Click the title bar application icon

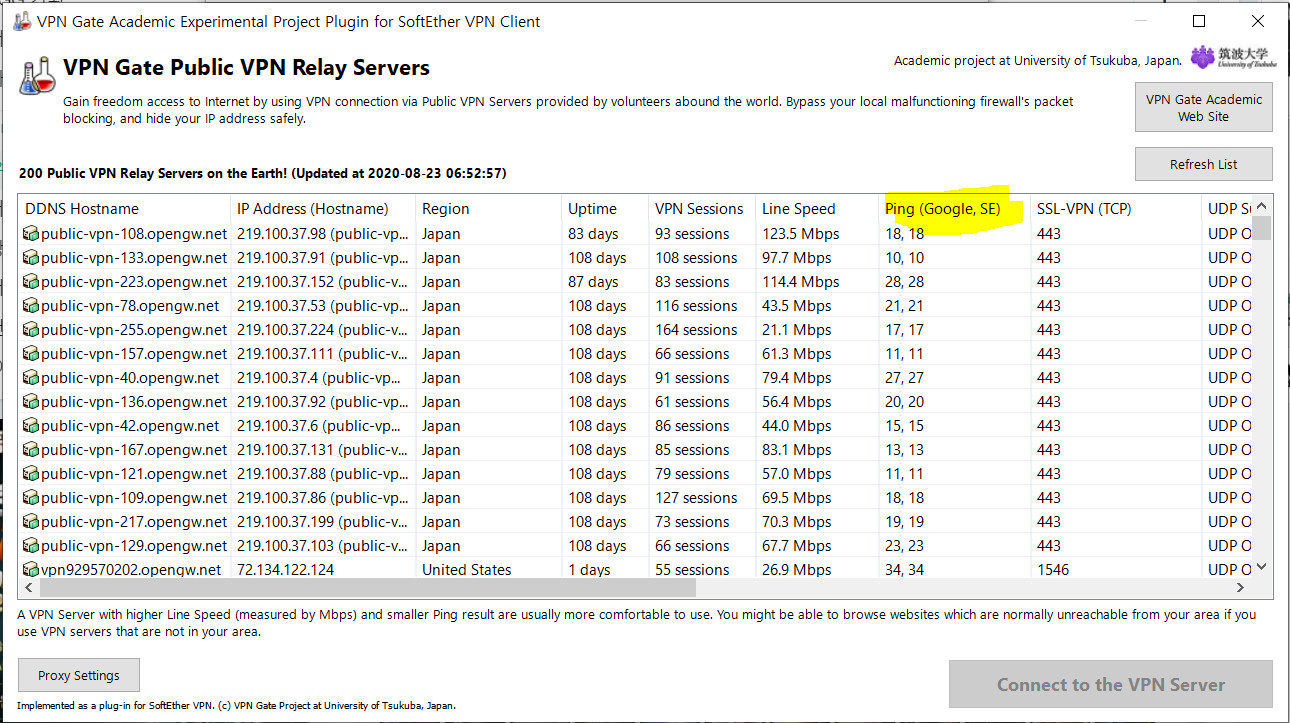pyautogui.click(x=22, y=21)
